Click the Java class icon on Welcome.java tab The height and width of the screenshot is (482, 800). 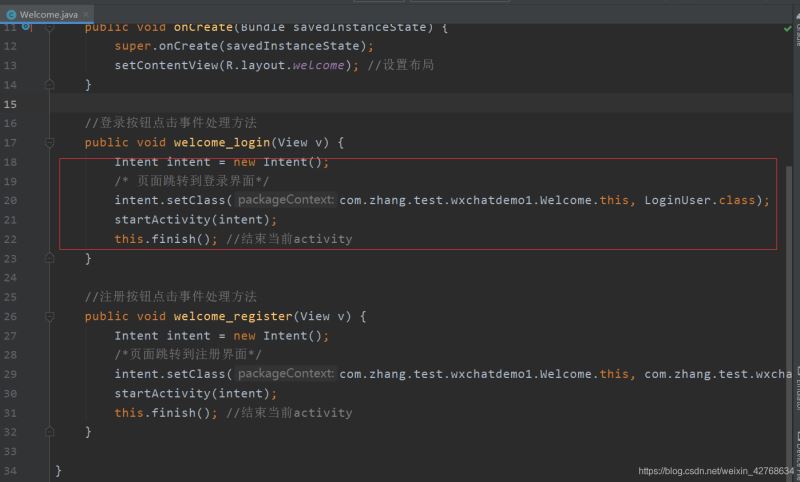11,14
